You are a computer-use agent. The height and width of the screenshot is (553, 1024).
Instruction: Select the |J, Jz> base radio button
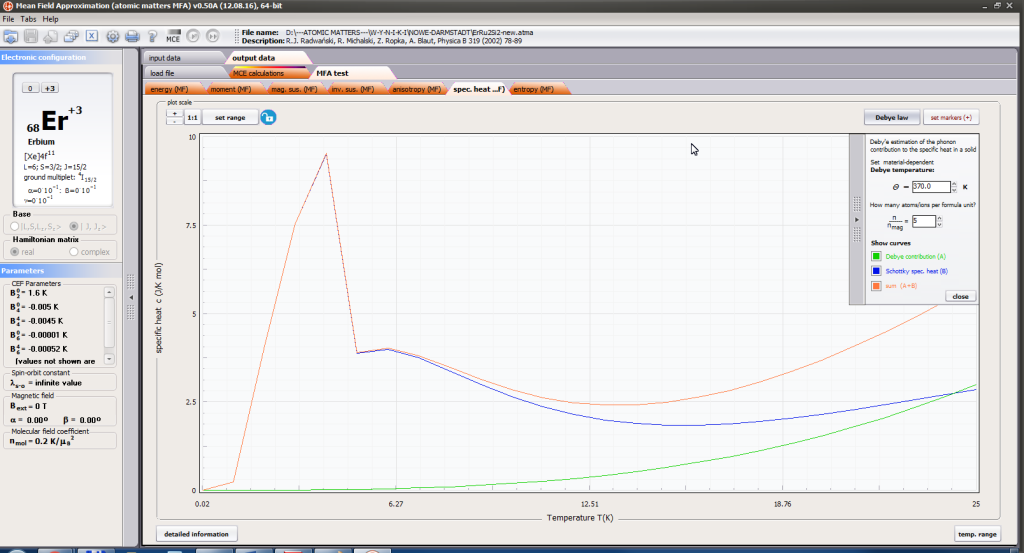(x=75, y=225)
